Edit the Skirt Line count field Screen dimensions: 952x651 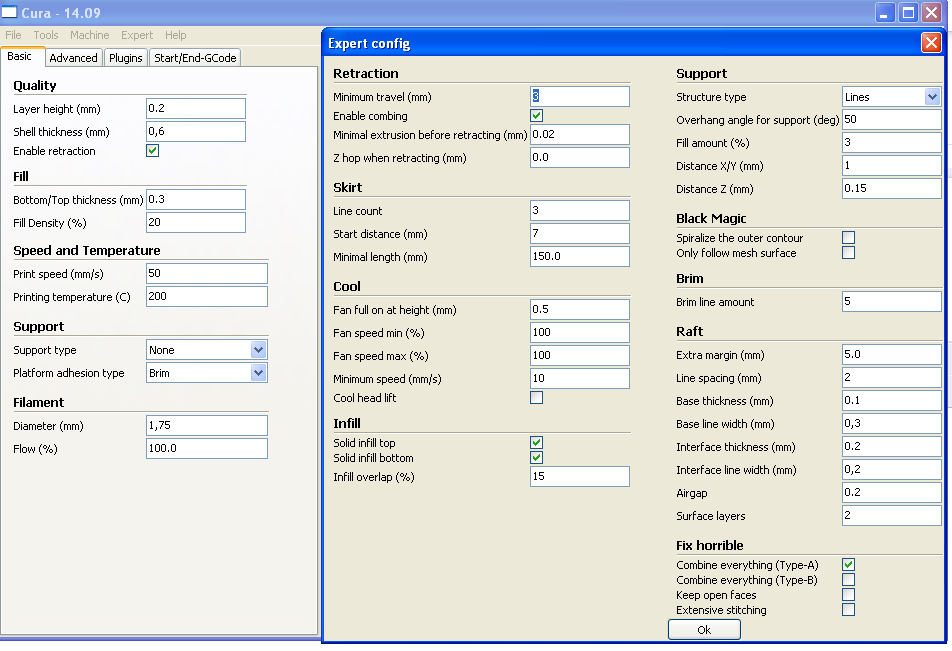point(580,211)
